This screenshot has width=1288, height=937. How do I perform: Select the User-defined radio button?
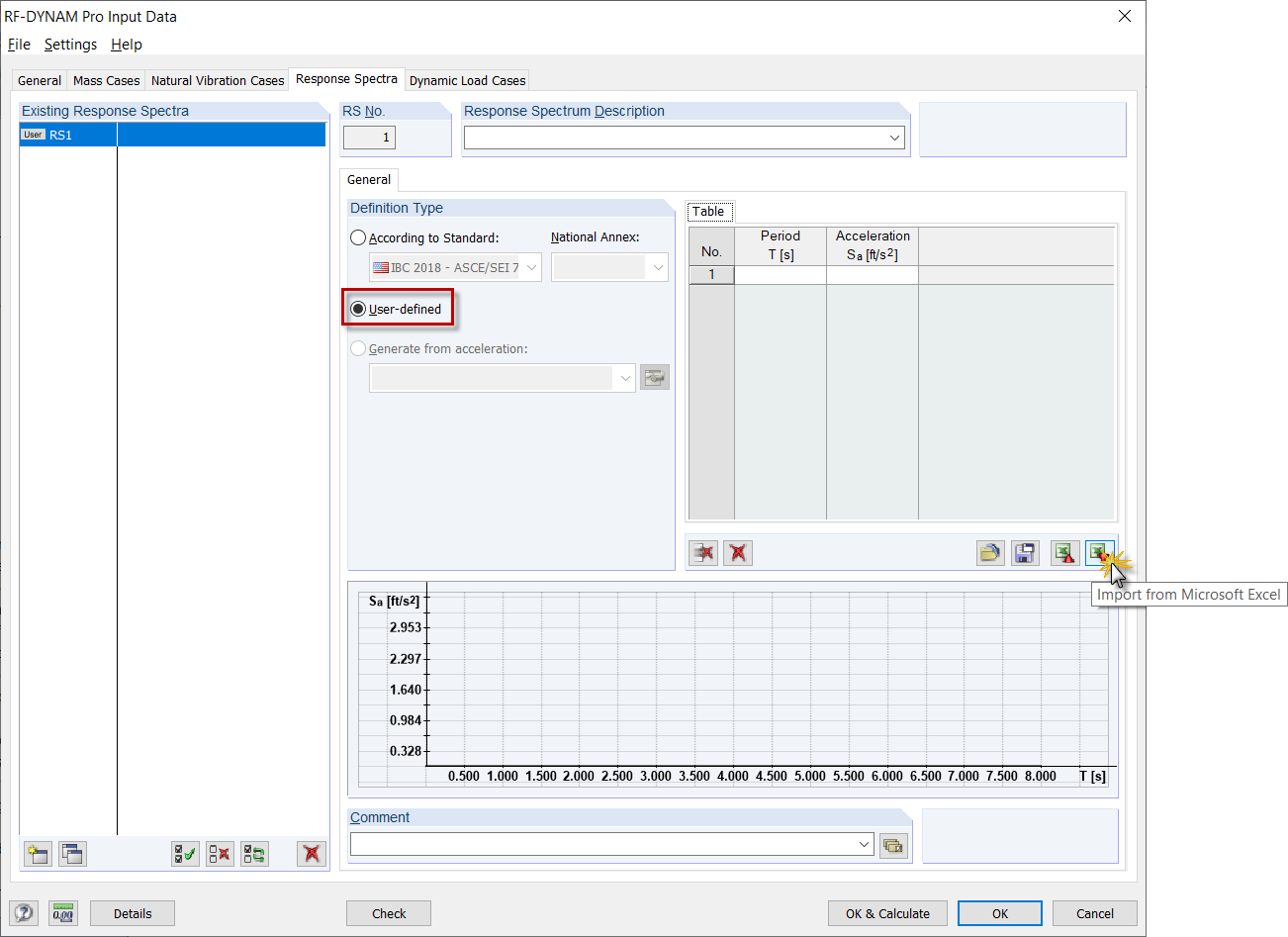(358, 308)
